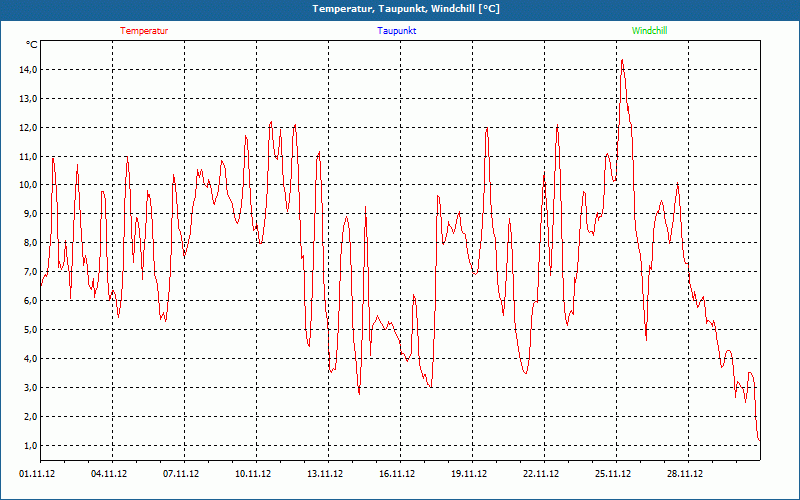Click the 13,0 y-axis value
The width and height of the screenshot is (800, 500).
28,98
